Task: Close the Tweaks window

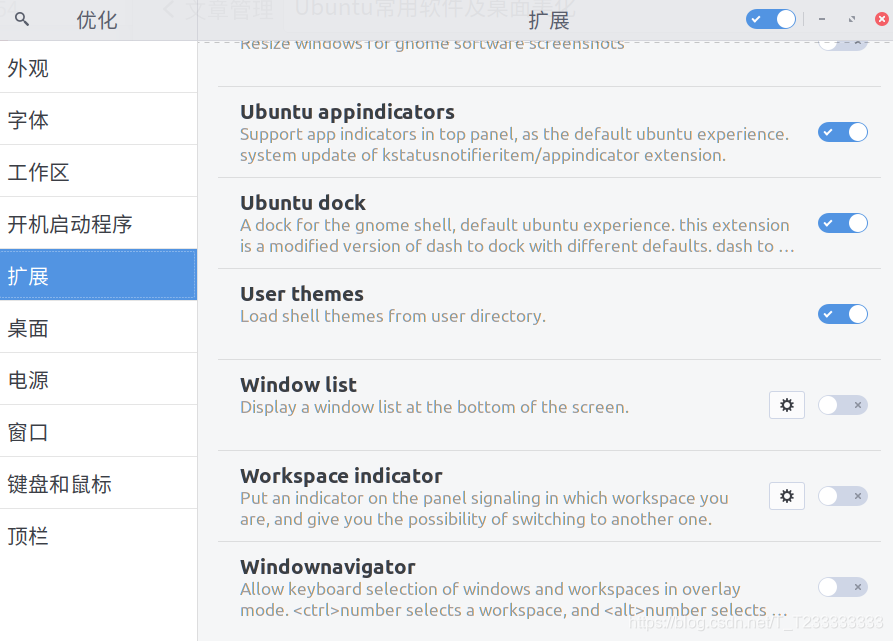Action: coord(882,19)
